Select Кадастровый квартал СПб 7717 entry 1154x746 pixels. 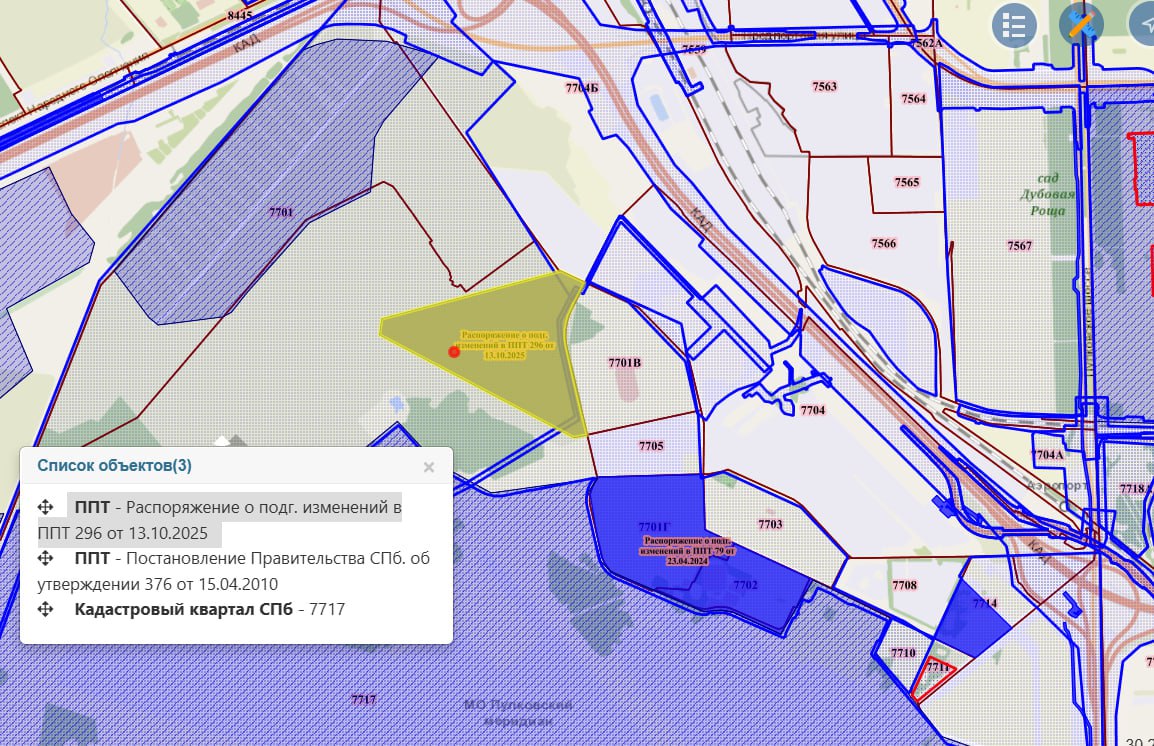(x=210, y=609)
